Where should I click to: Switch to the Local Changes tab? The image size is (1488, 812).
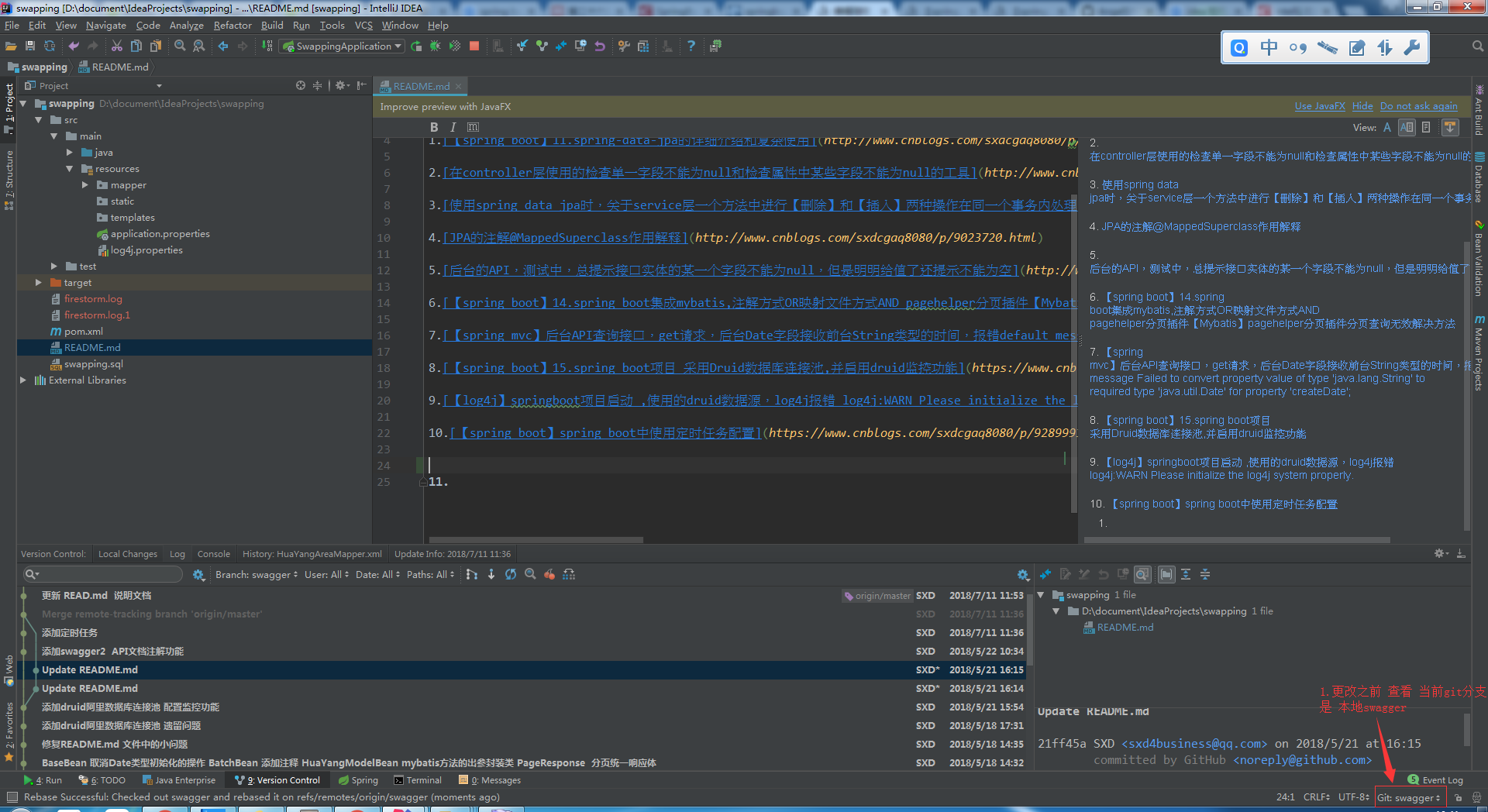[x=128, y=554]
